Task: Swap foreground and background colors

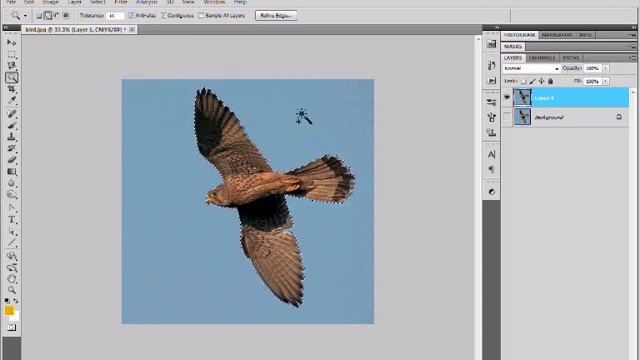Action: pos(16,301)
